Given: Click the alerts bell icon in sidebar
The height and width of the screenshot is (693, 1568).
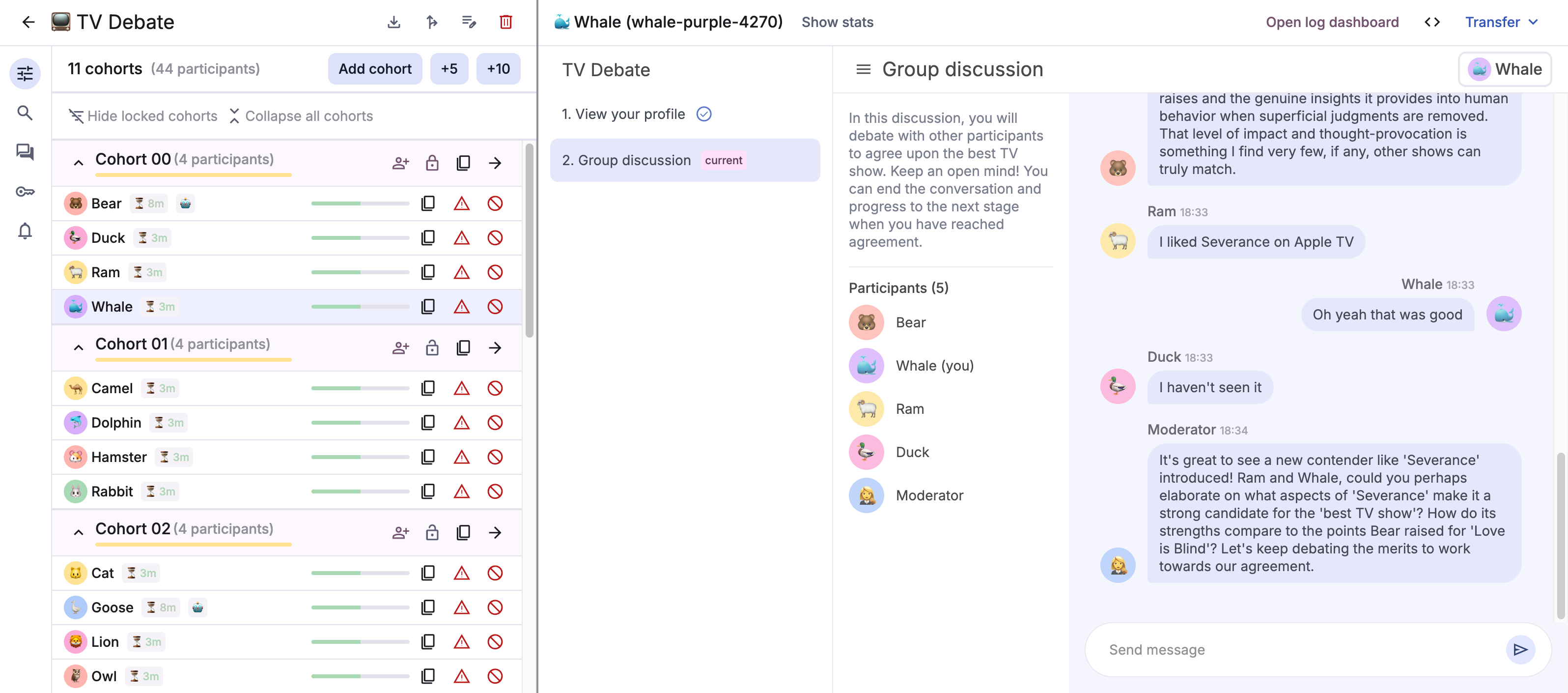Looking at the screenshot, I should pos(25,231).
